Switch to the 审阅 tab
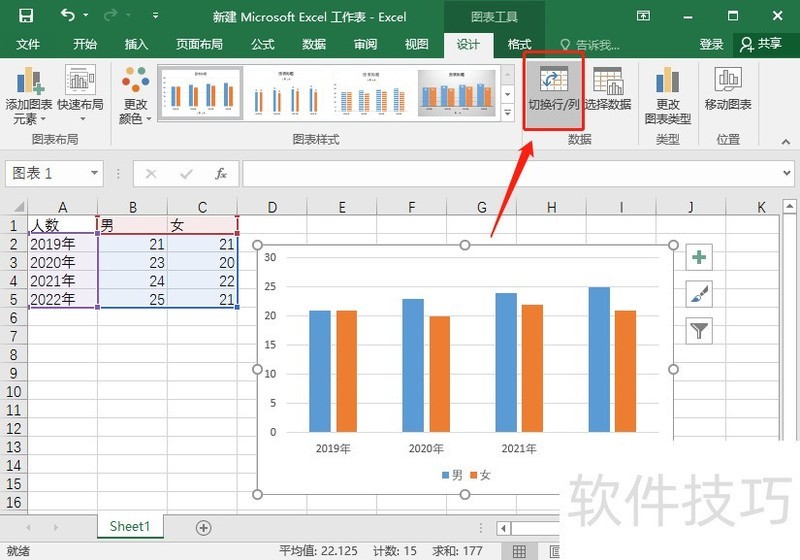Image resolution: width=800 pixels, height=560 pixels. (x=365, y=44)
